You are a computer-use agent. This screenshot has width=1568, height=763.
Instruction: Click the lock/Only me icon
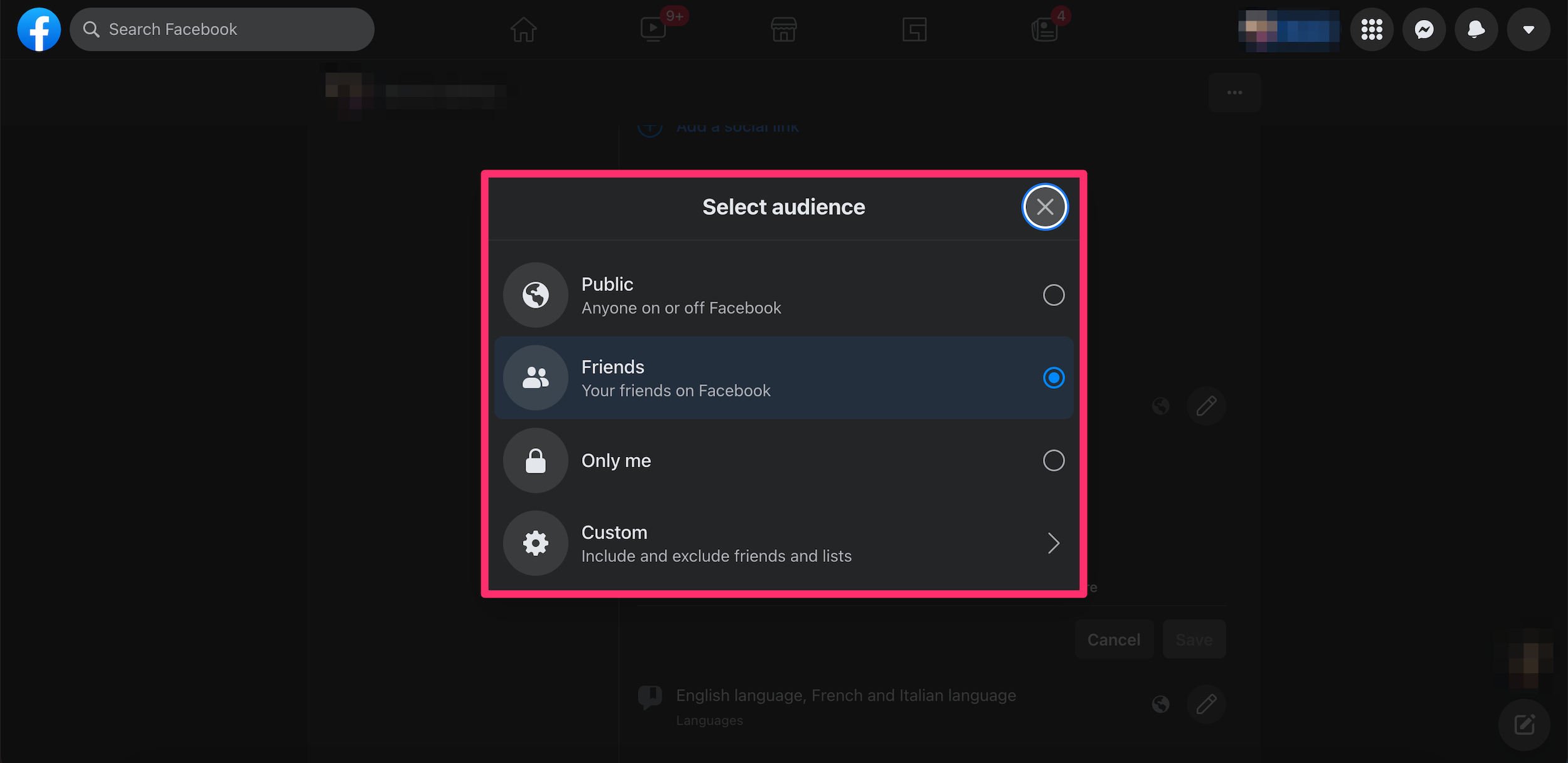pyautogui.click(x=536, y=460)
